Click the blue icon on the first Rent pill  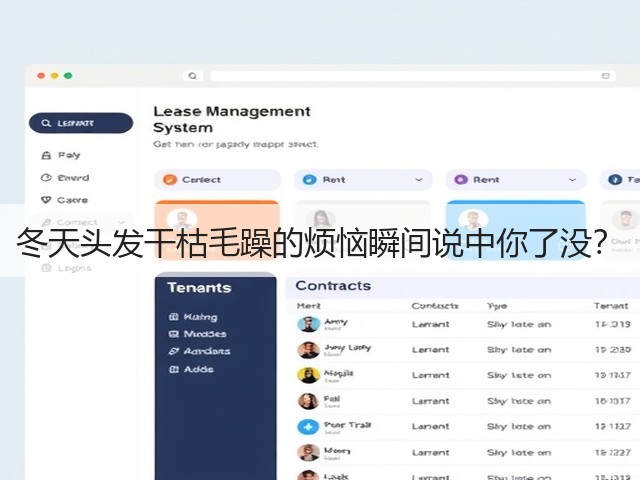click(x=309, y=180)
